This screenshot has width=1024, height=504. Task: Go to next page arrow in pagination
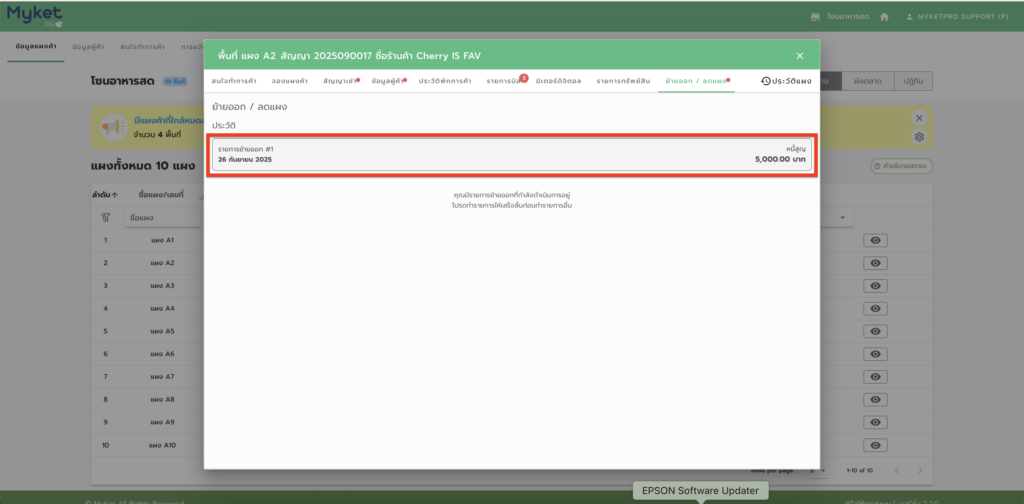point(920,470)
